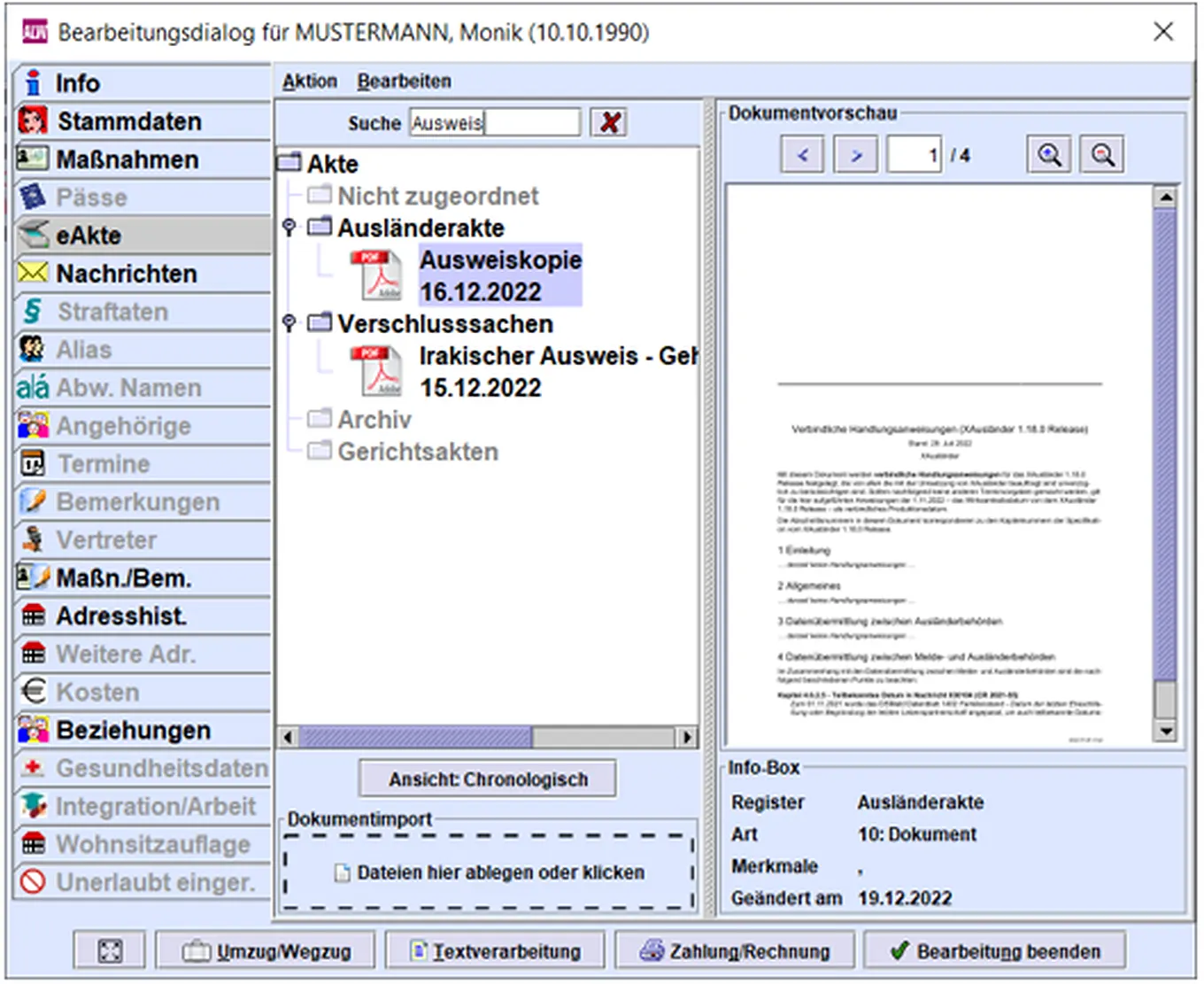Click the horizontal scrollbar of document tree
The image size is (1204, 984).
click(487, 737)
